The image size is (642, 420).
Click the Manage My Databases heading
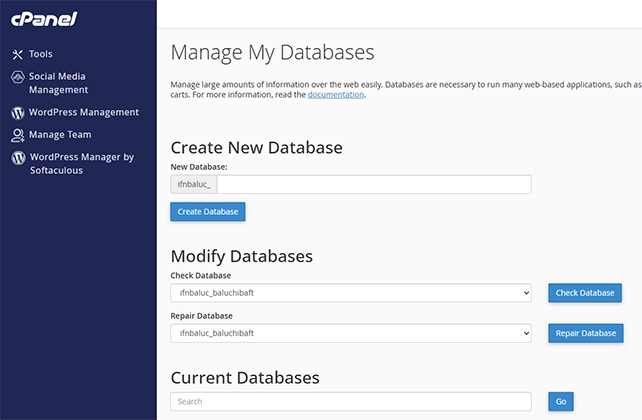tap(272, 53)
